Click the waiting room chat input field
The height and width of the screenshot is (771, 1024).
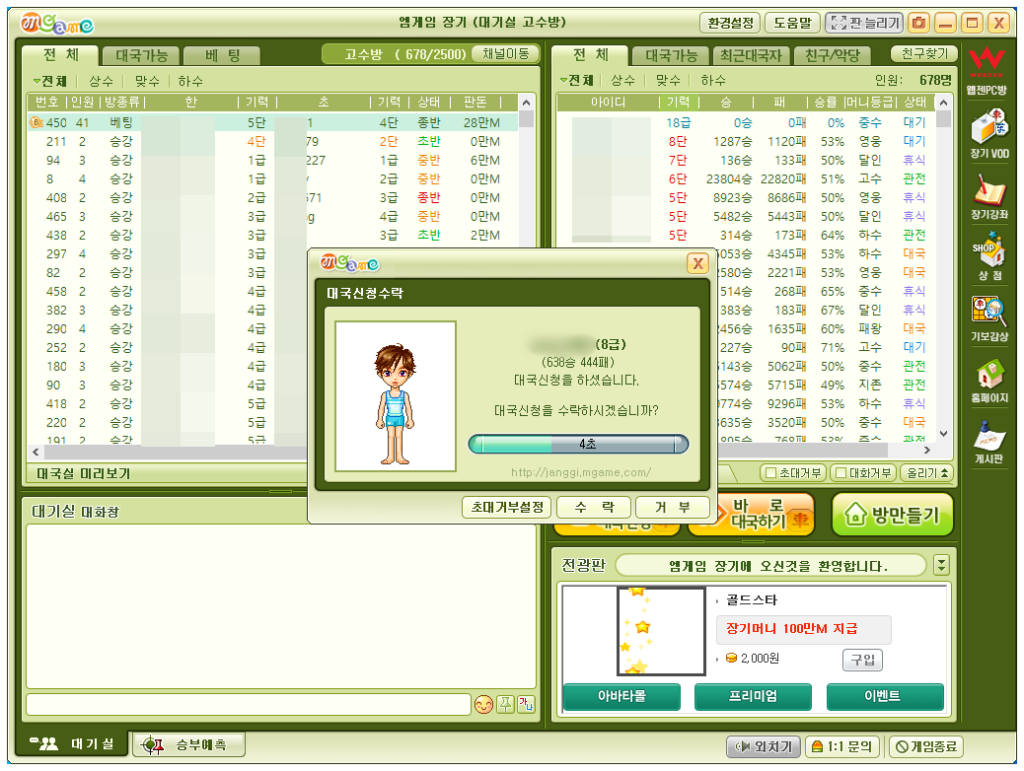coord(248,704)
